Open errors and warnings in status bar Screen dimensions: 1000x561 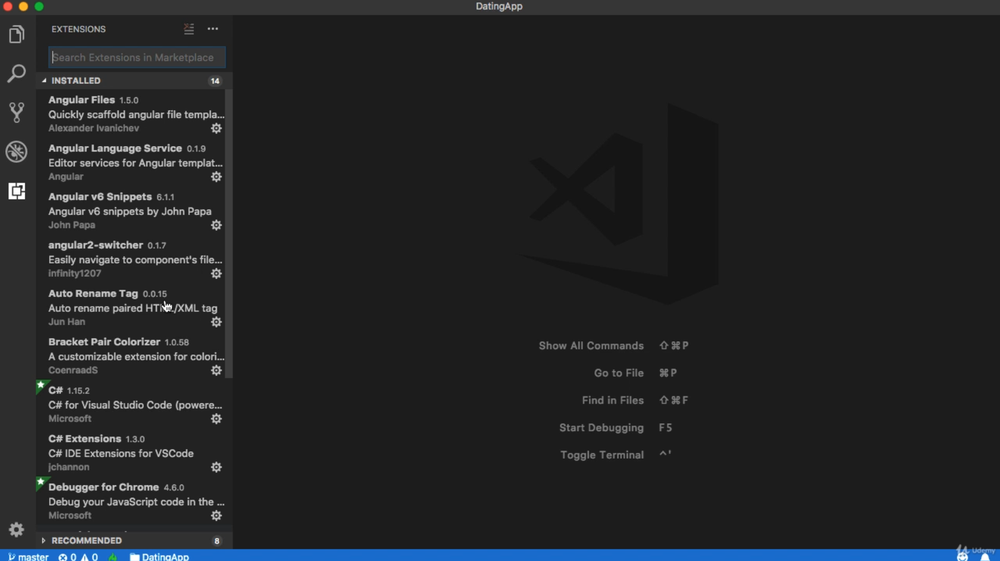point(78,557)
